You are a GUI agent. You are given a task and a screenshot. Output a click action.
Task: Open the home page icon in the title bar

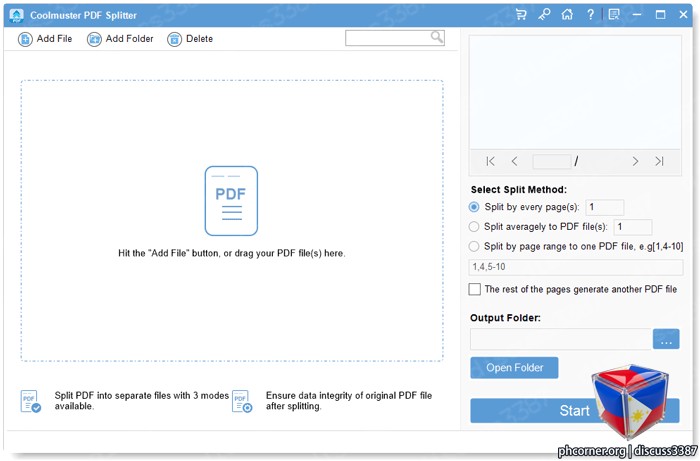coord(567,15)
